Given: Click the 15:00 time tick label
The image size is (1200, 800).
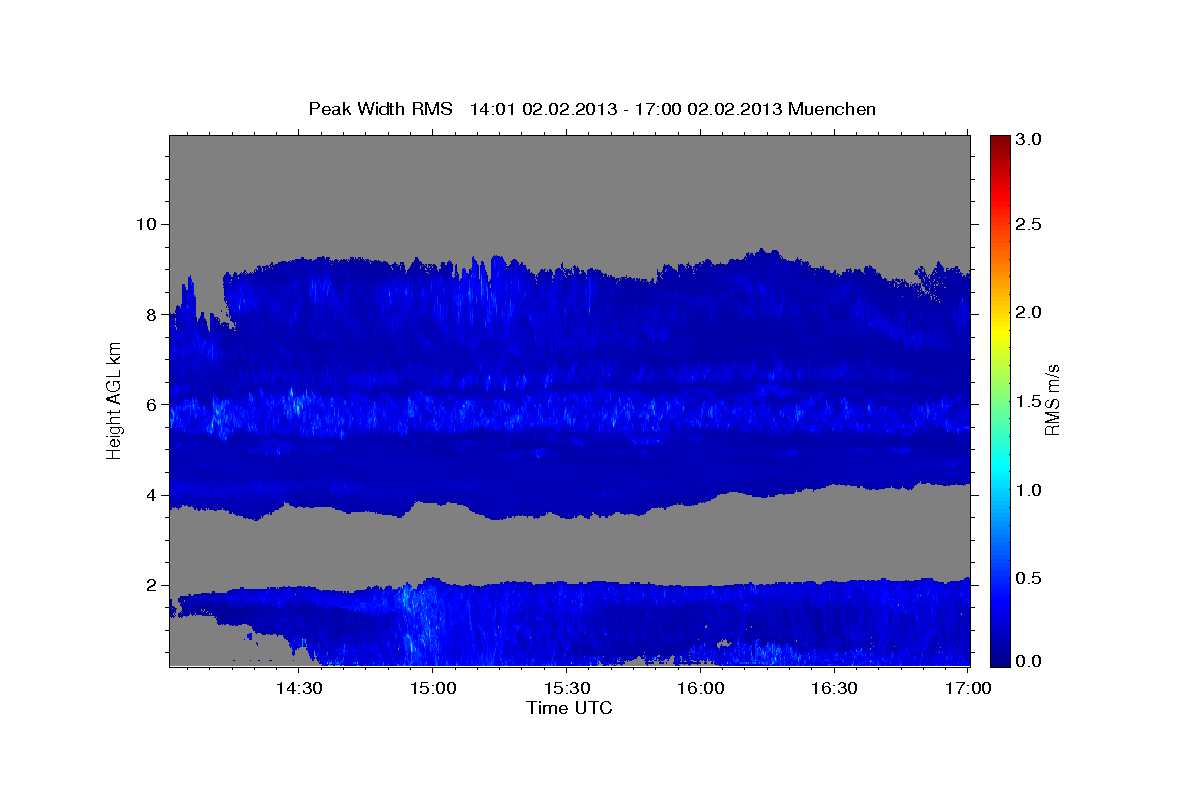Looking at the screenshot, I should (x=434, y=688).
